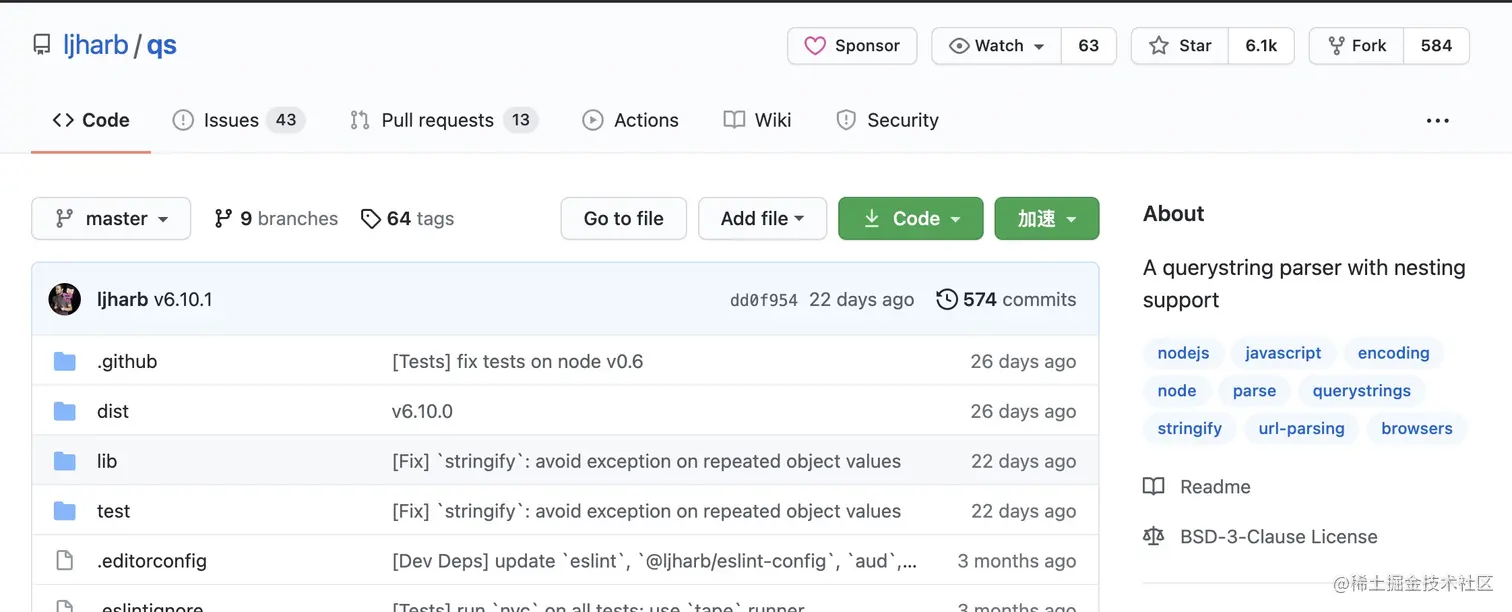
Task: Open the master branch dropdown
Action: pos(110,218)
